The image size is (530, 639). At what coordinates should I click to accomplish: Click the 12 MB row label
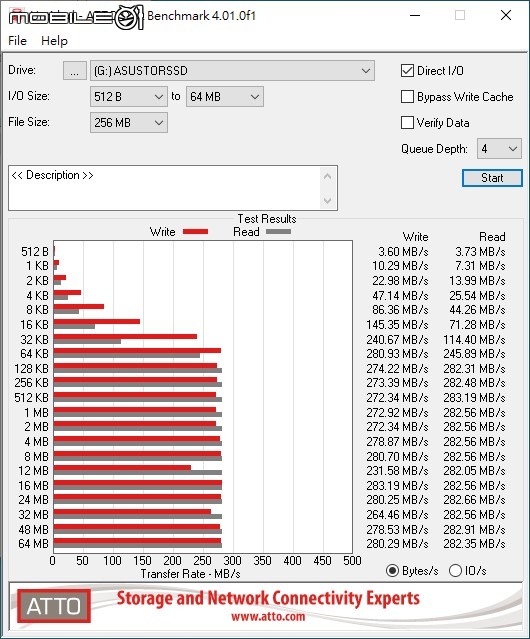tap(33, 471)
